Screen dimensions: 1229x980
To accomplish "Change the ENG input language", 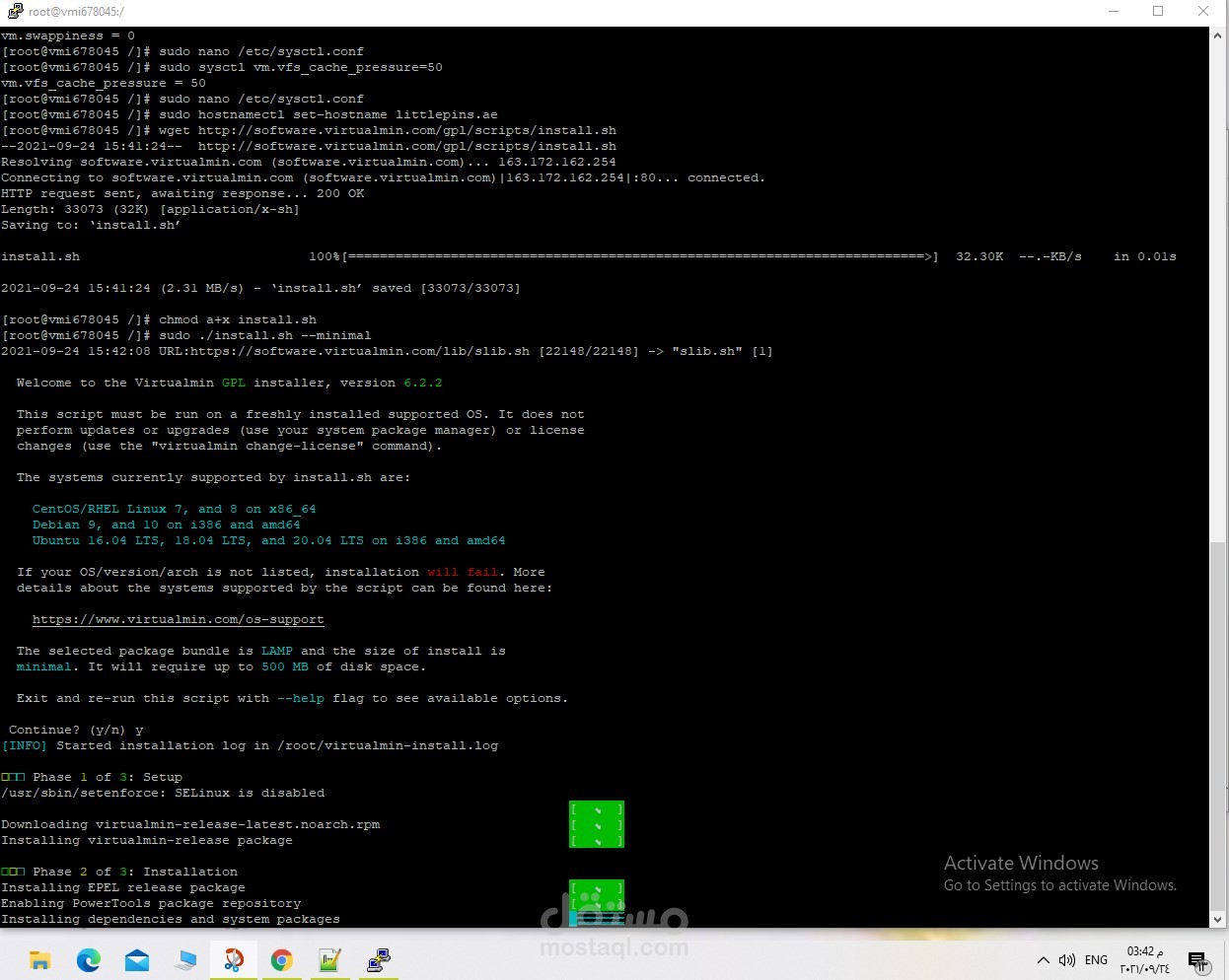I will [x=1096, y=960].
